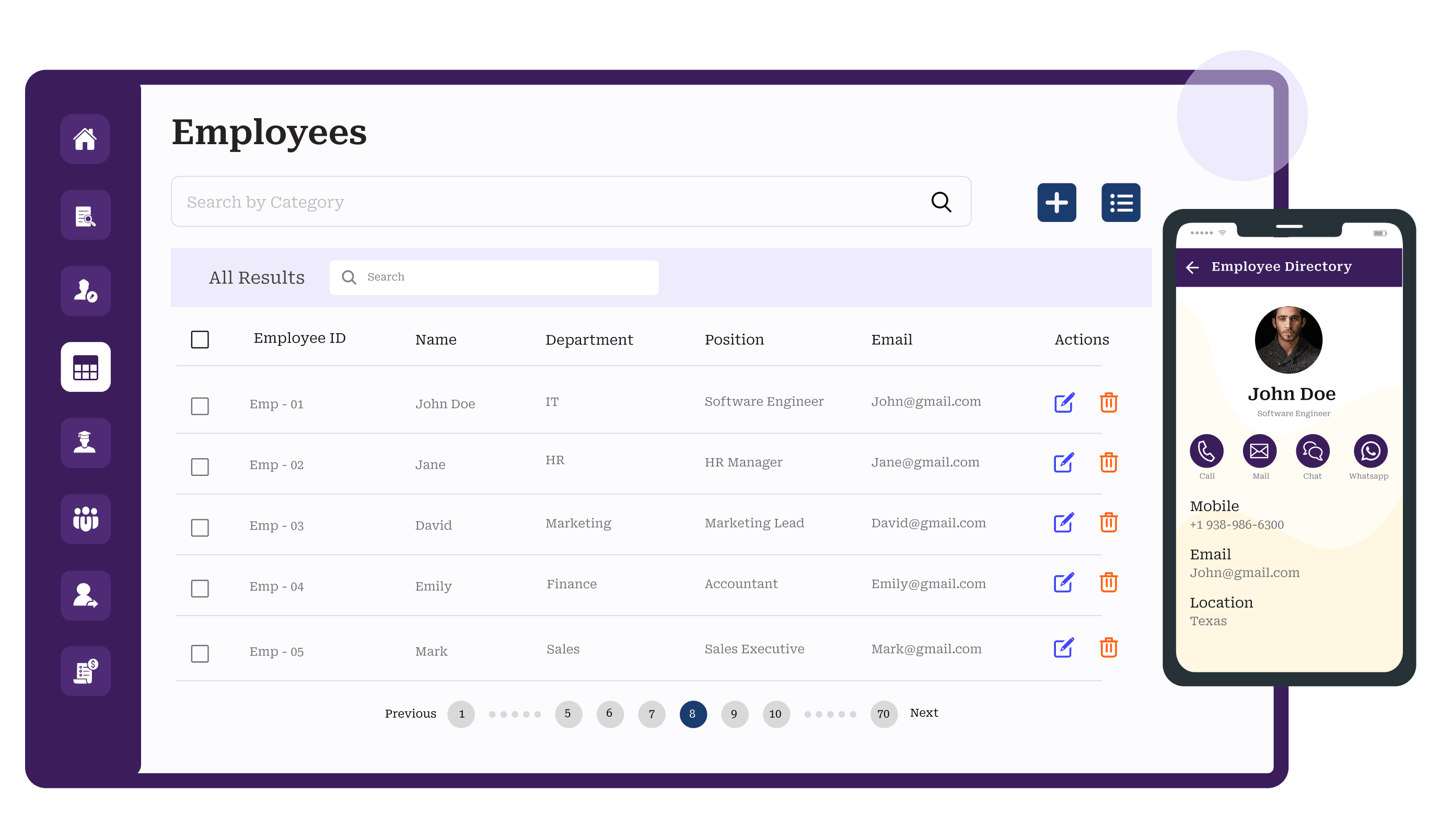
Task: Tap the Mail icon on phone
Action: 1259,451
